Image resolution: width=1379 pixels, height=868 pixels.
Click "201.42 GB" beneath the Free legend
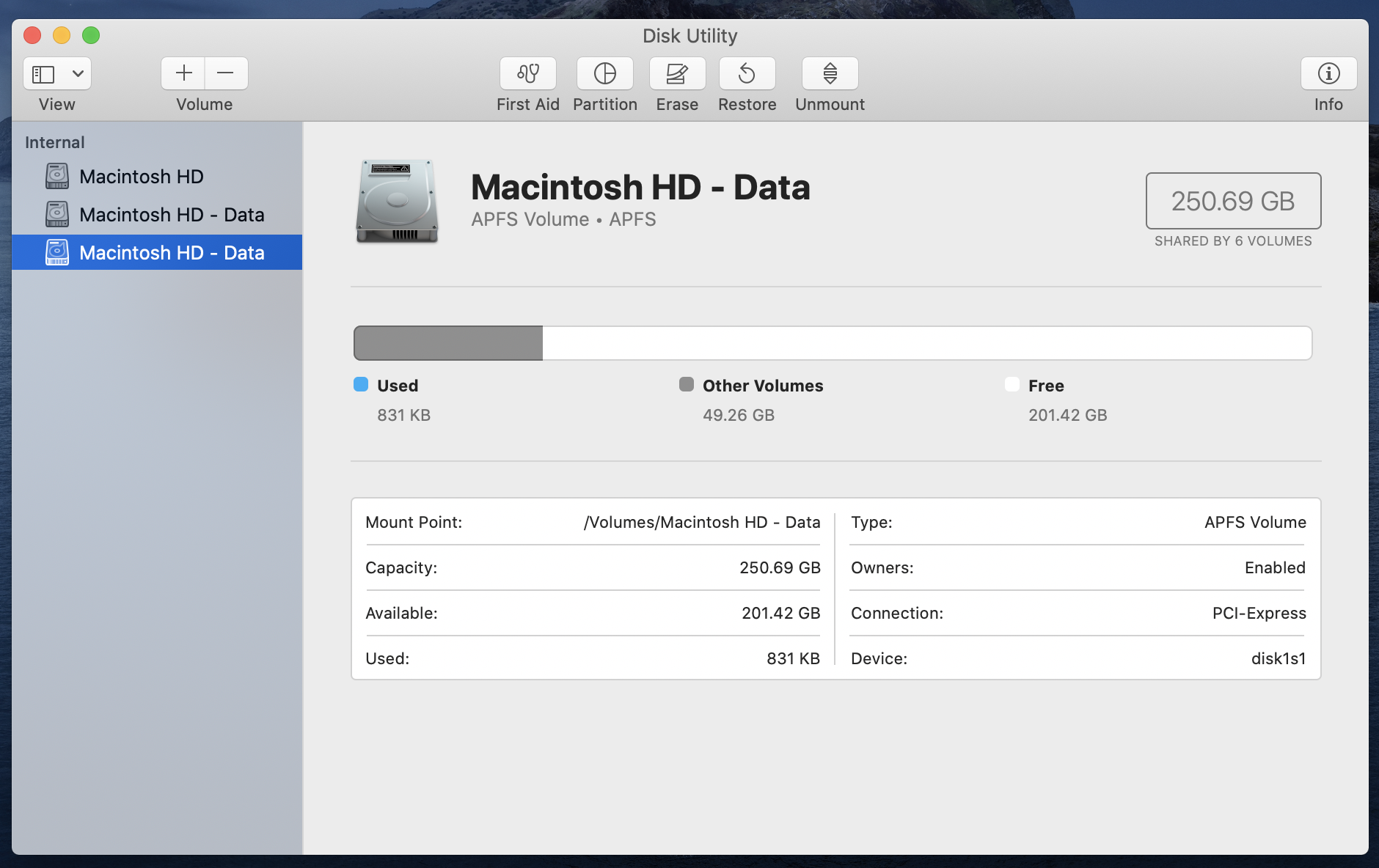(1067, 415)
